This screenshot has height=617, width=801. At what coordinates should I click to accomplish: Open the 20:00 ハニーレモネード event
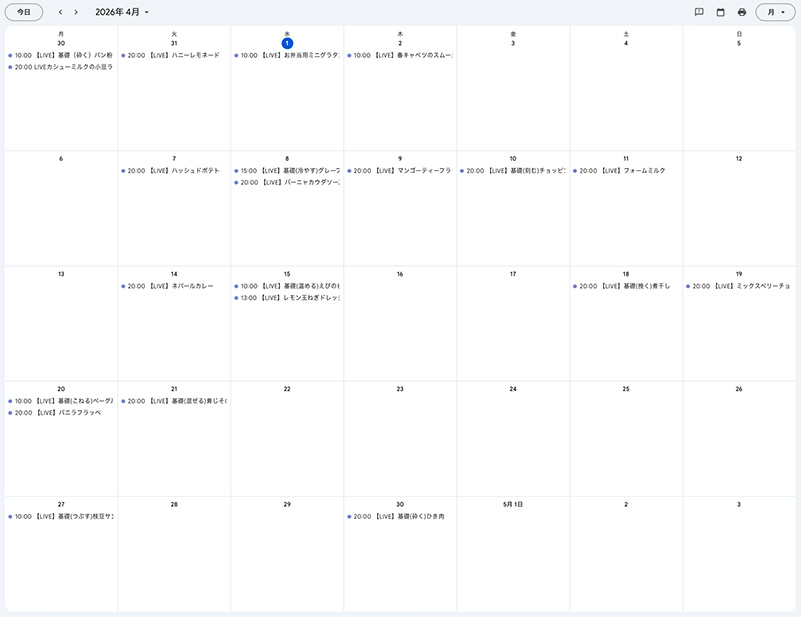[172, 56]
